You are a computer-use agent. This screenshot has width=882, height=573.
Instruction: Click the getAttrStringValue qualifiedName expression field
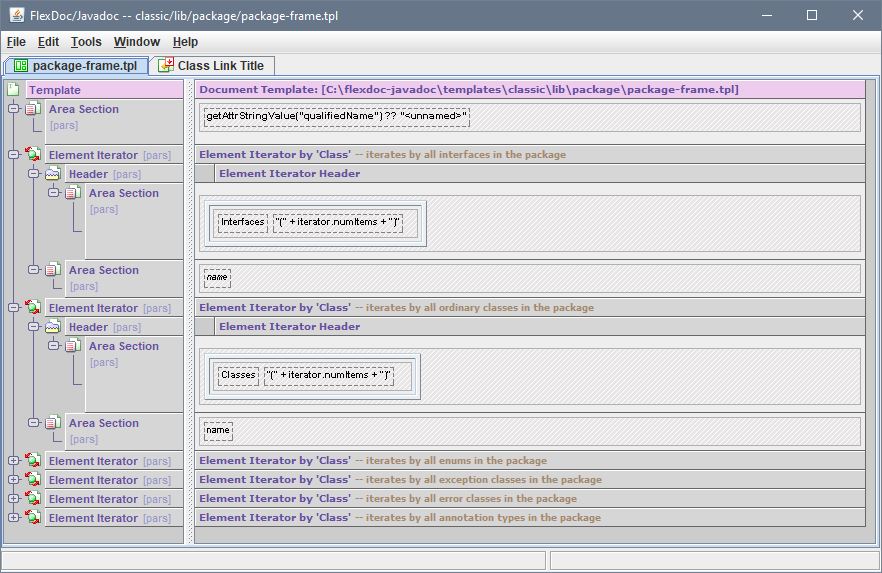pos(336,117)
